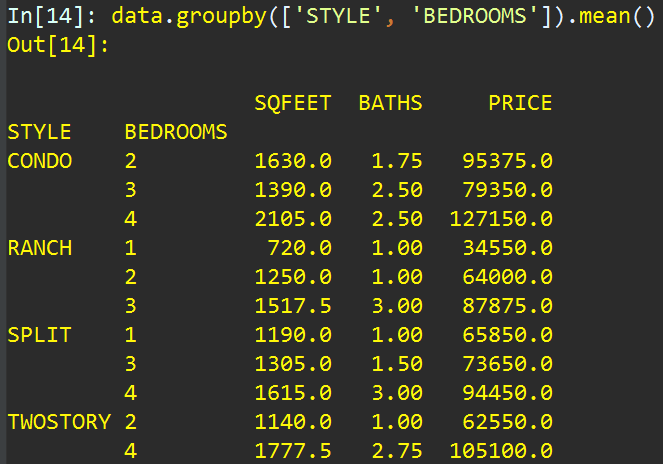The width and height of the screenshot is (663, 464).
Task: Click the CONDO row label
Action: point(39,161)
